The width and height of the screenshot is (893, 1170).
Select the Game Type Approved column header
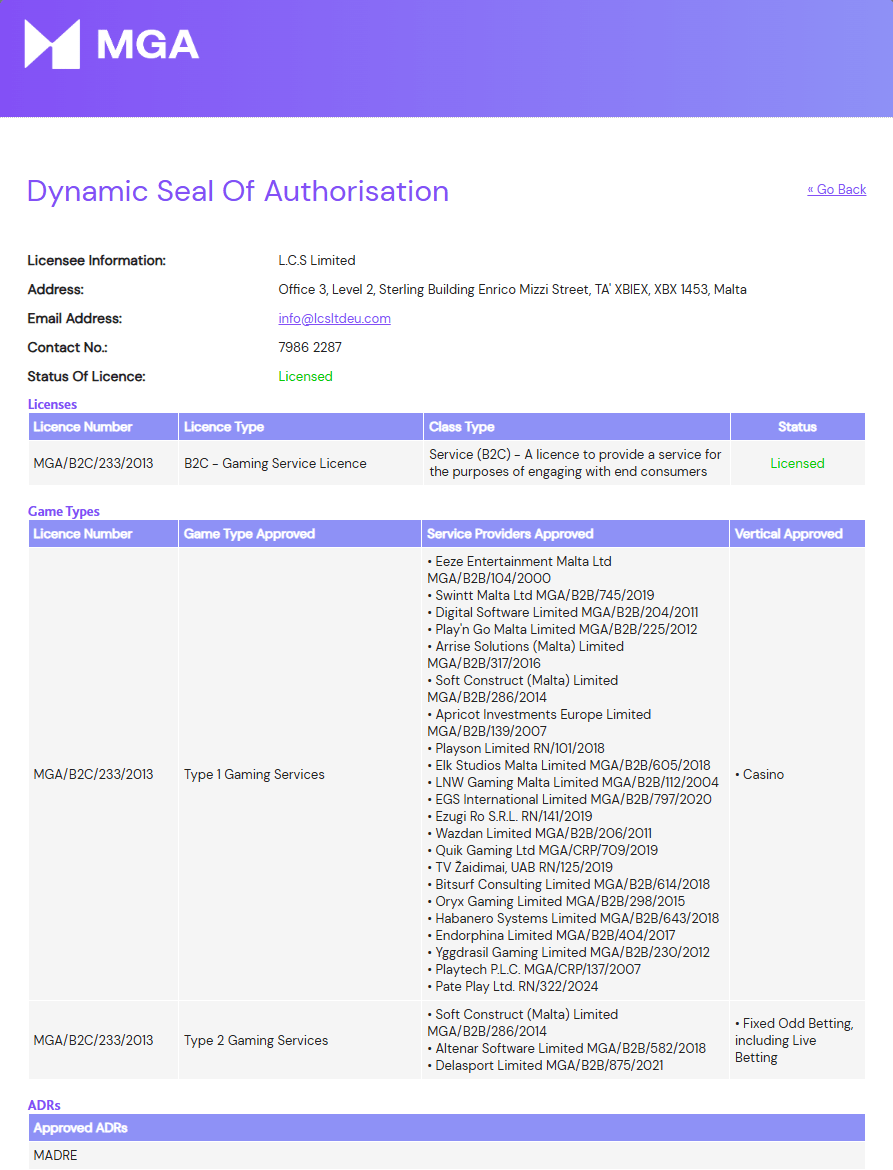pyautogui.click(x=249, y=534)
